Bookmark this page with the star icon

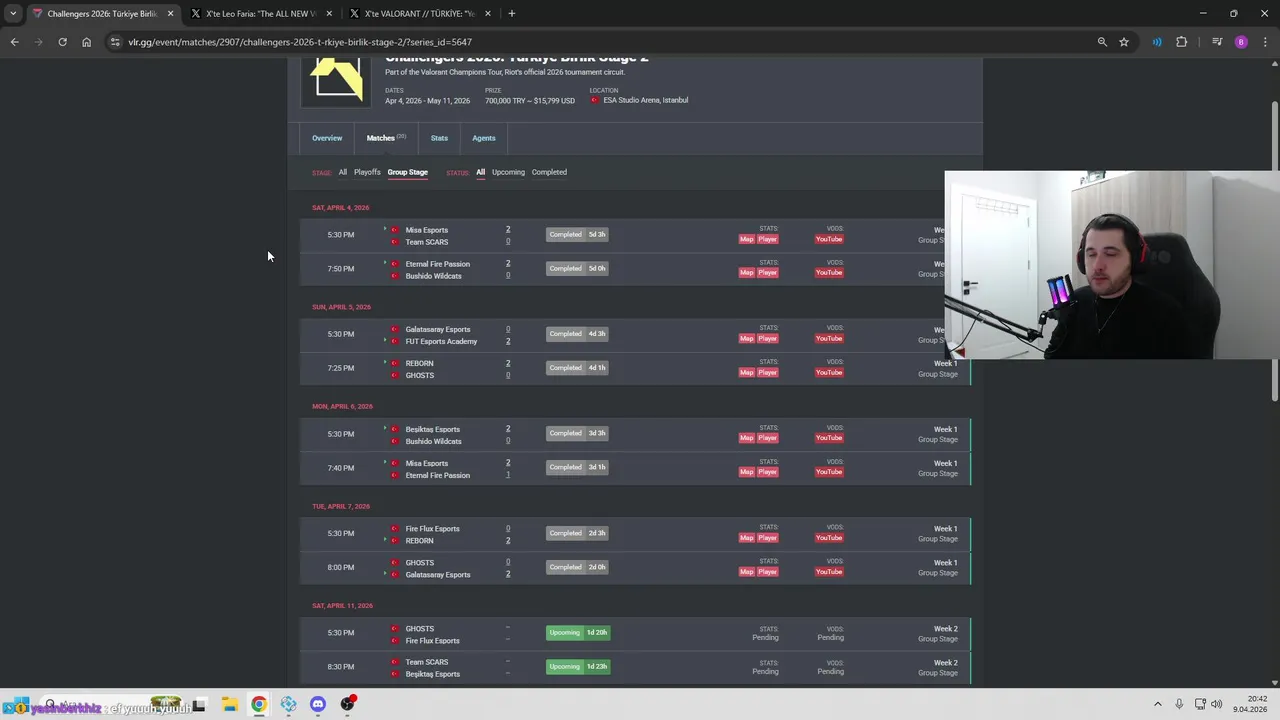point(1124,42)
